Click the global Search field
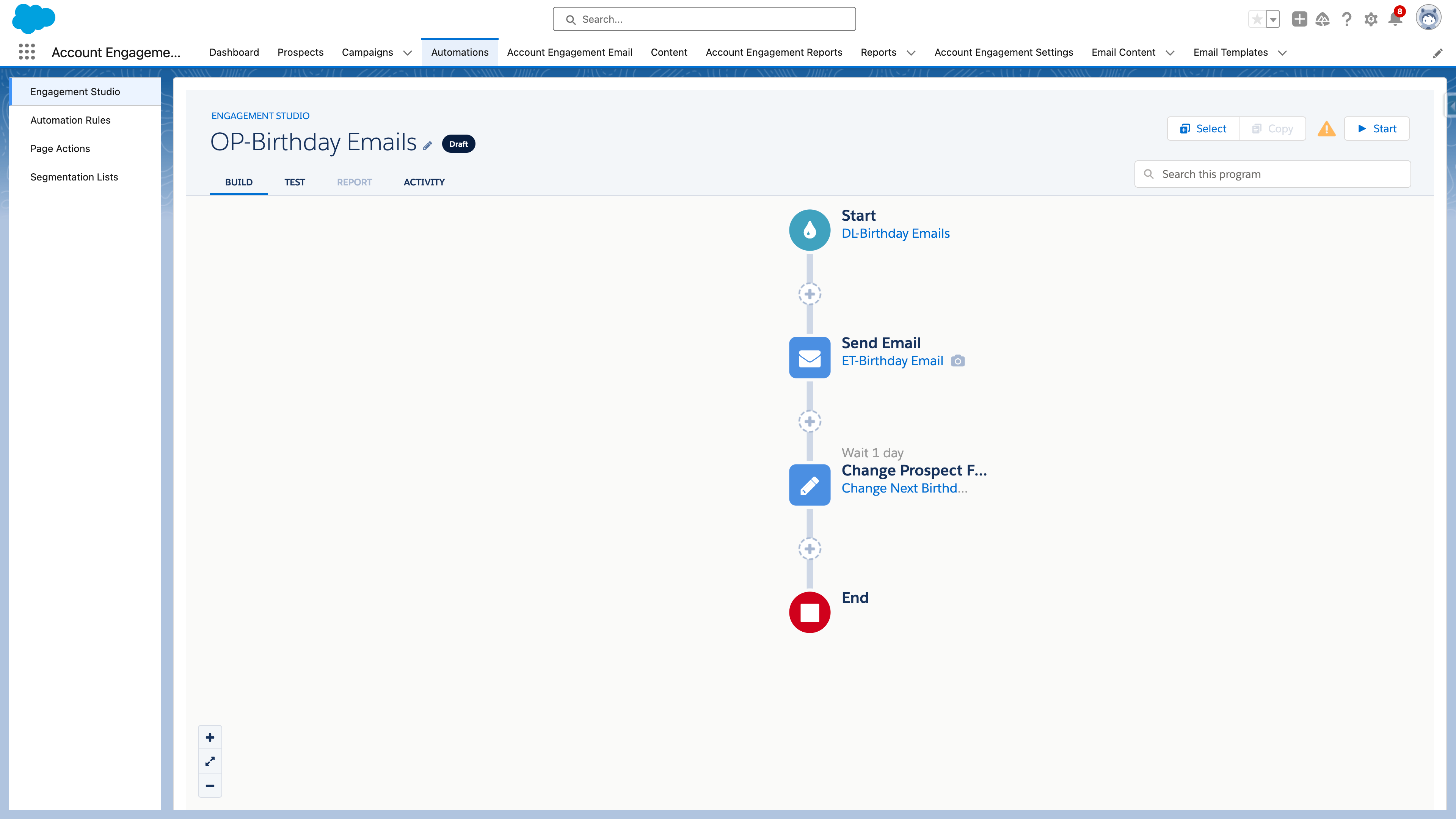Image resolution: width=1456 pixels, height=819 pixels. click(704, 19)
